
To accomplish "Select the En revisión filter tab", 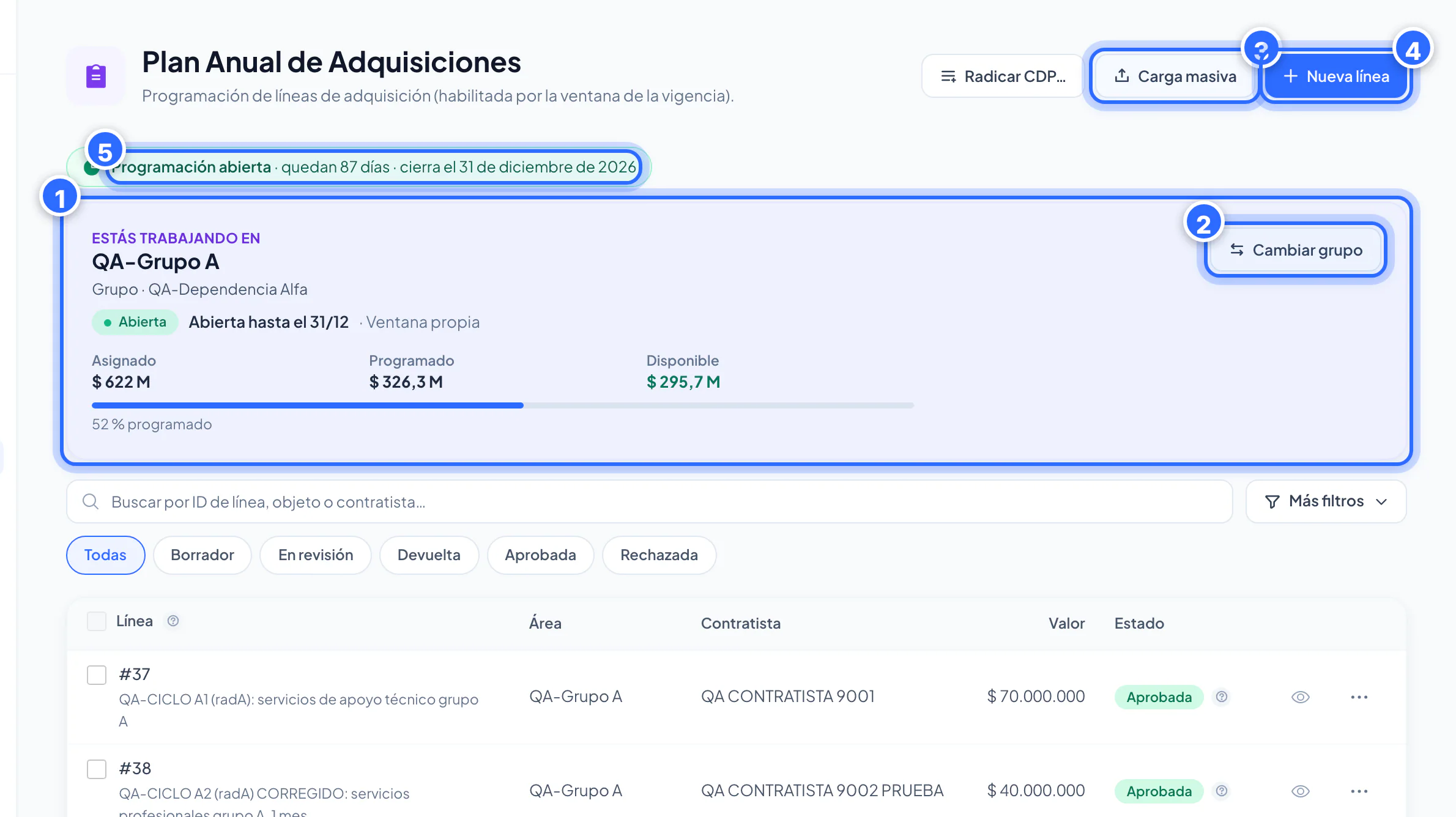I will (316, 555).
